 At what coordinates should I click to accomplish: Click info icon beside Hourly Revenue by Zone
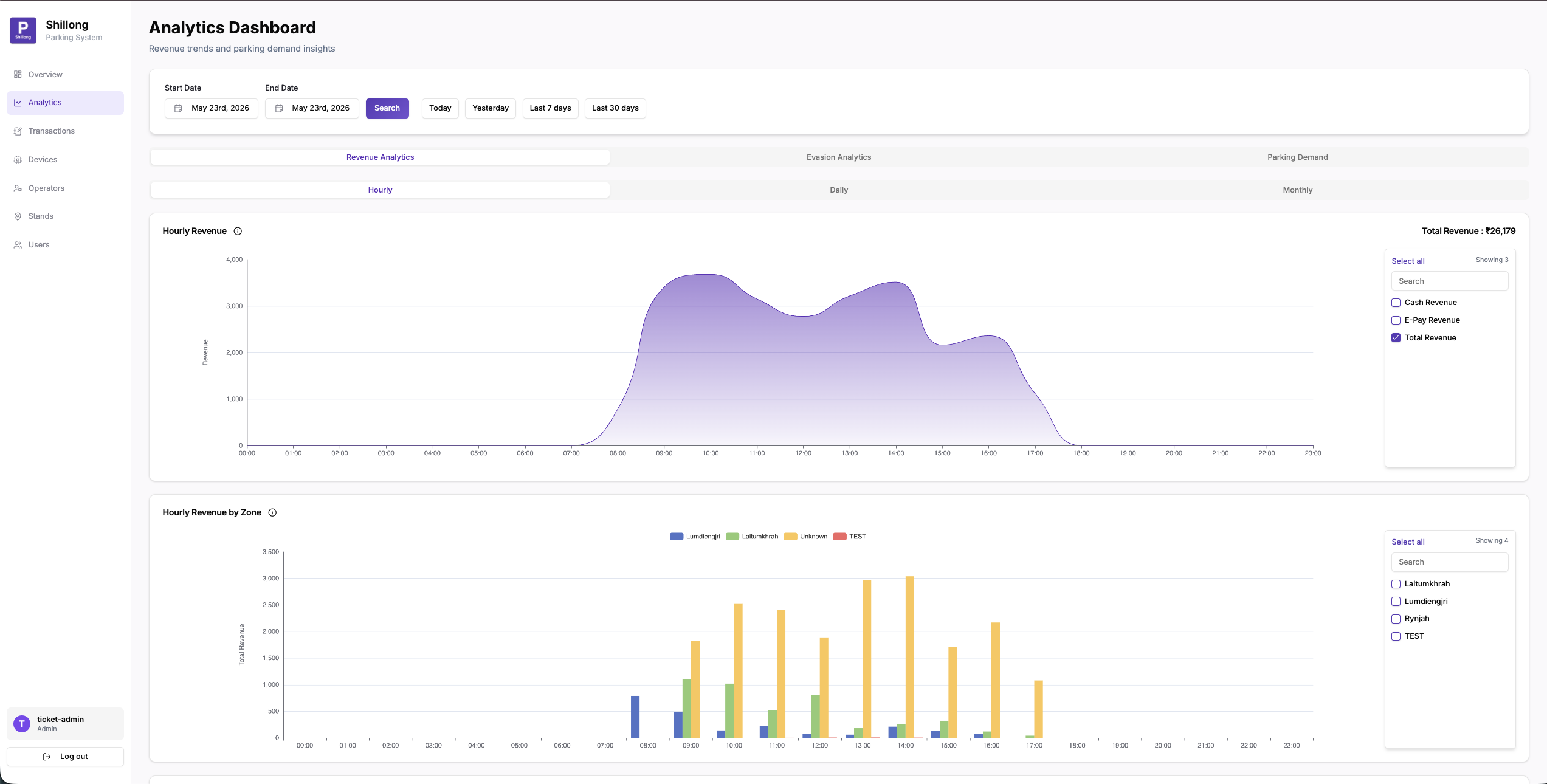tap(272, 512)
